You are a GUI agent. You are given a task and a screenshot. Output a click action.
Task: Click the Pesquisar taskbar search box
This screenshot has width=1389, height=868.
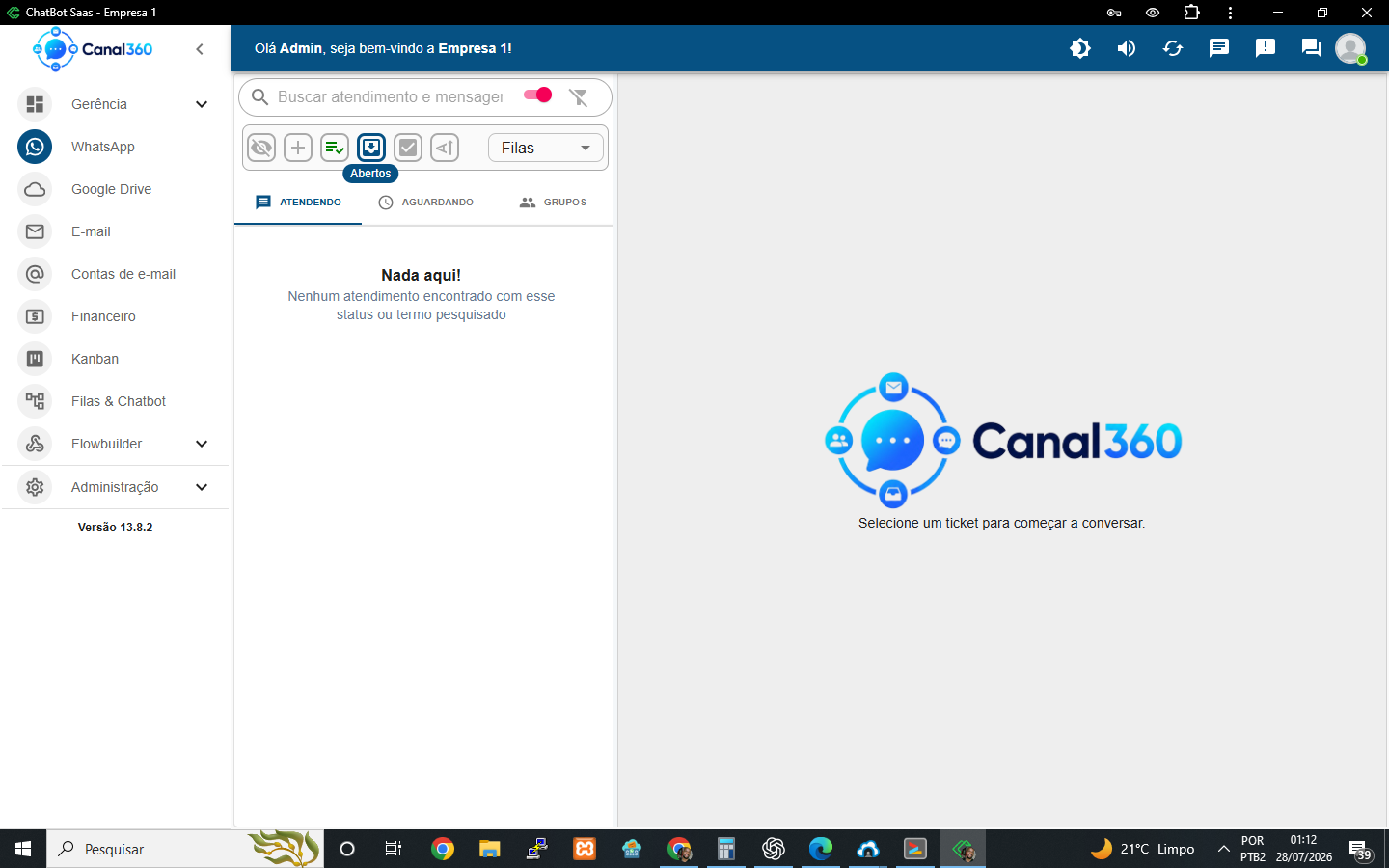tap(185, 849)
